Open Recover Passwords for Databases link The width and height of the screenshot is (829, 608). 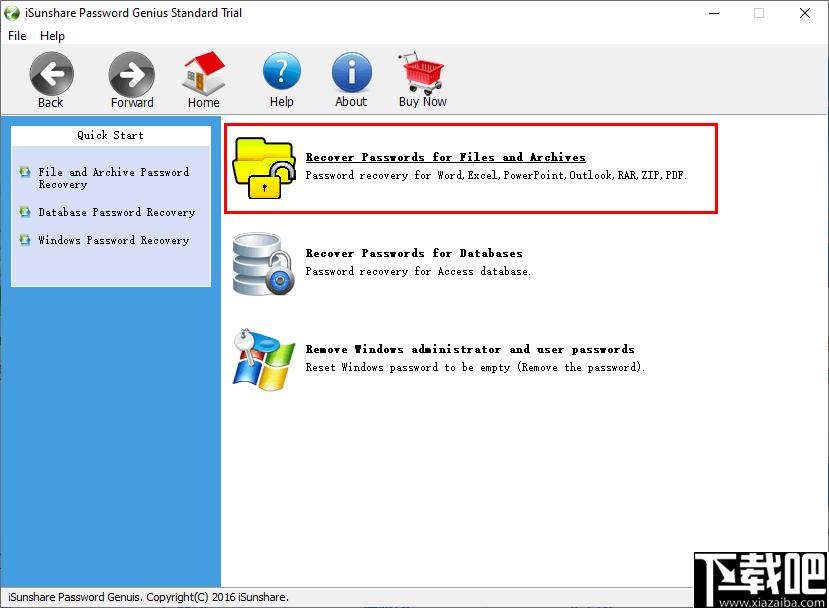[x=414, y=253]
